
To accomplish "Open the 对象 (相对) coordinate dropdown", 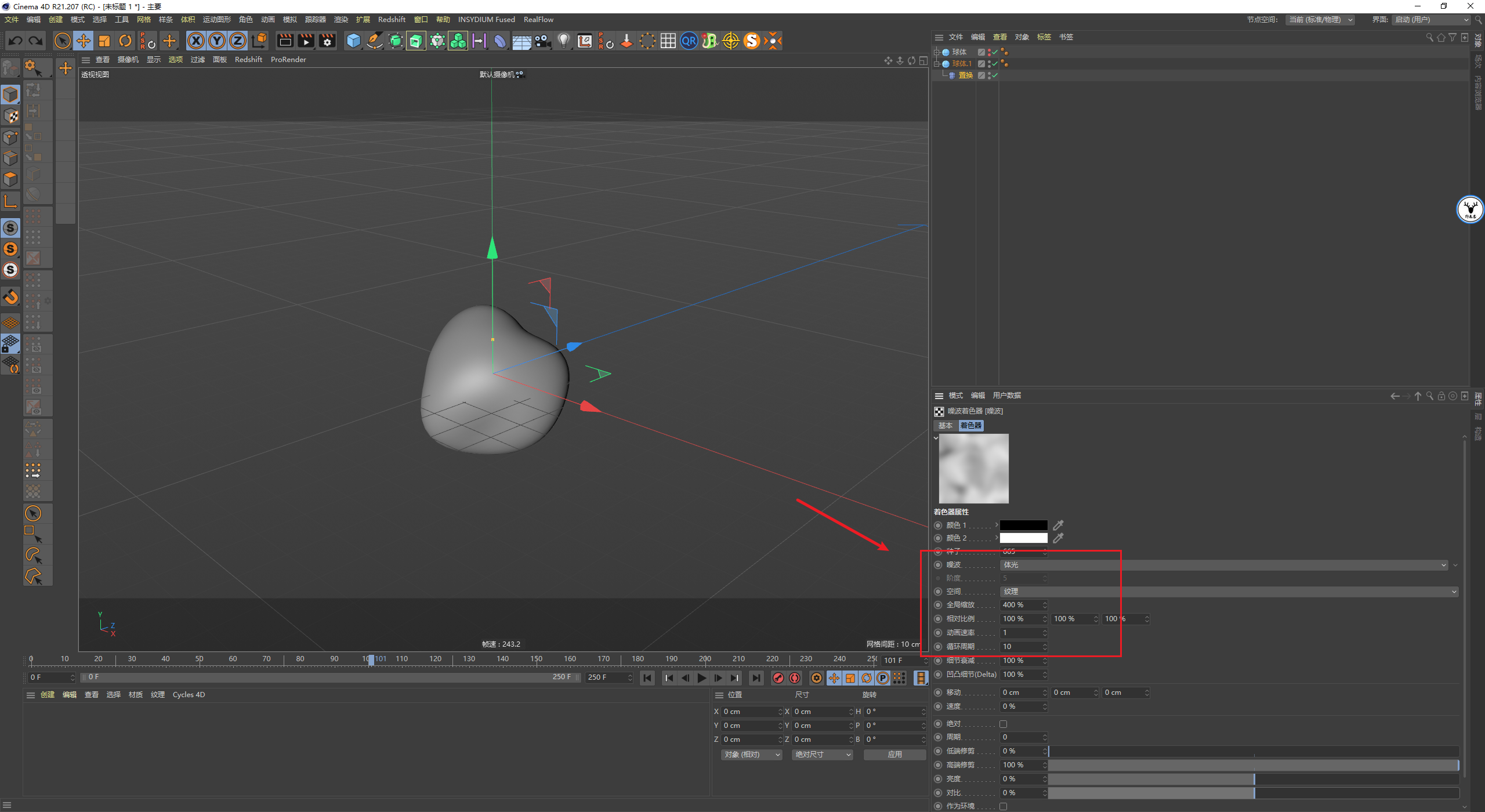I will 751,755.
